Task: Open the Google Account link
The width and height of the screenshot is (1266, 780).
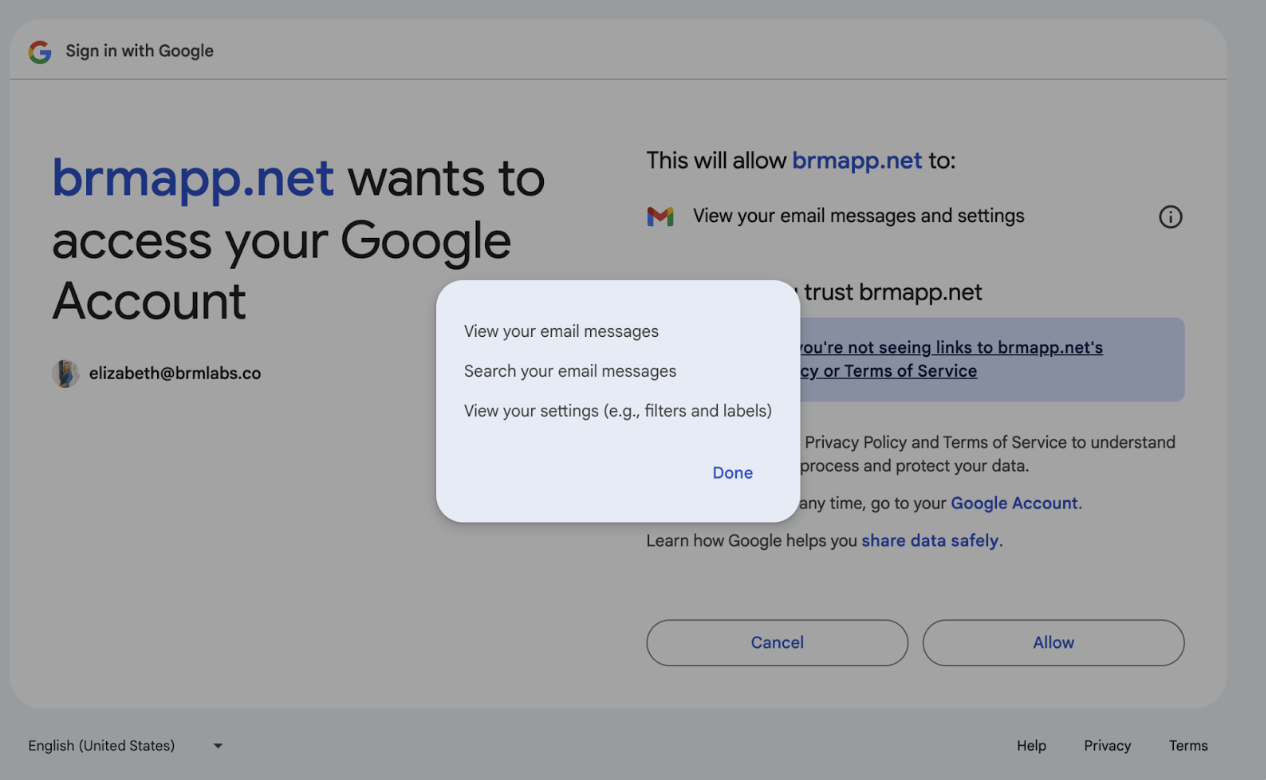Action: 1014,503
